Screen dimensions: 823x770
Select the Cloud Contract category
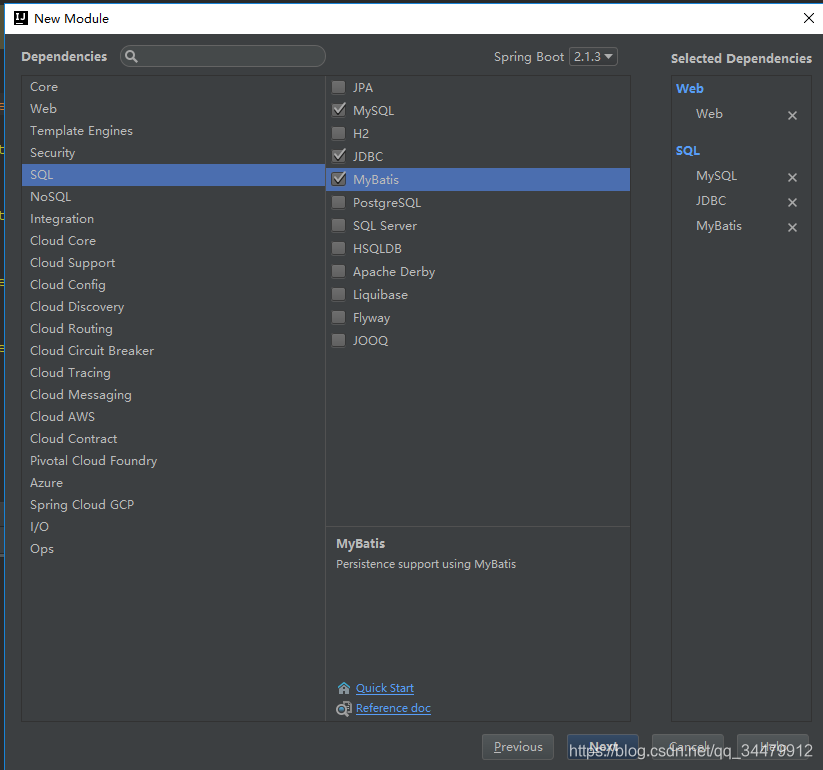coord(173,439)
